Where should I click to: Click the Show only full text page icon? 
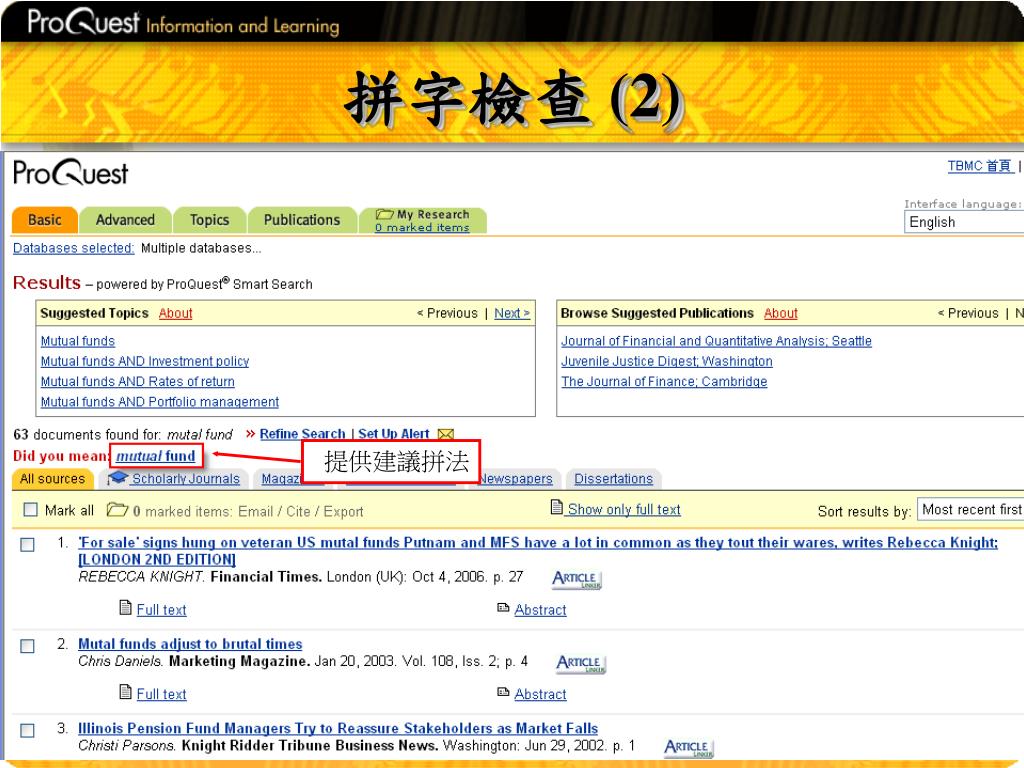click(556, 507)
